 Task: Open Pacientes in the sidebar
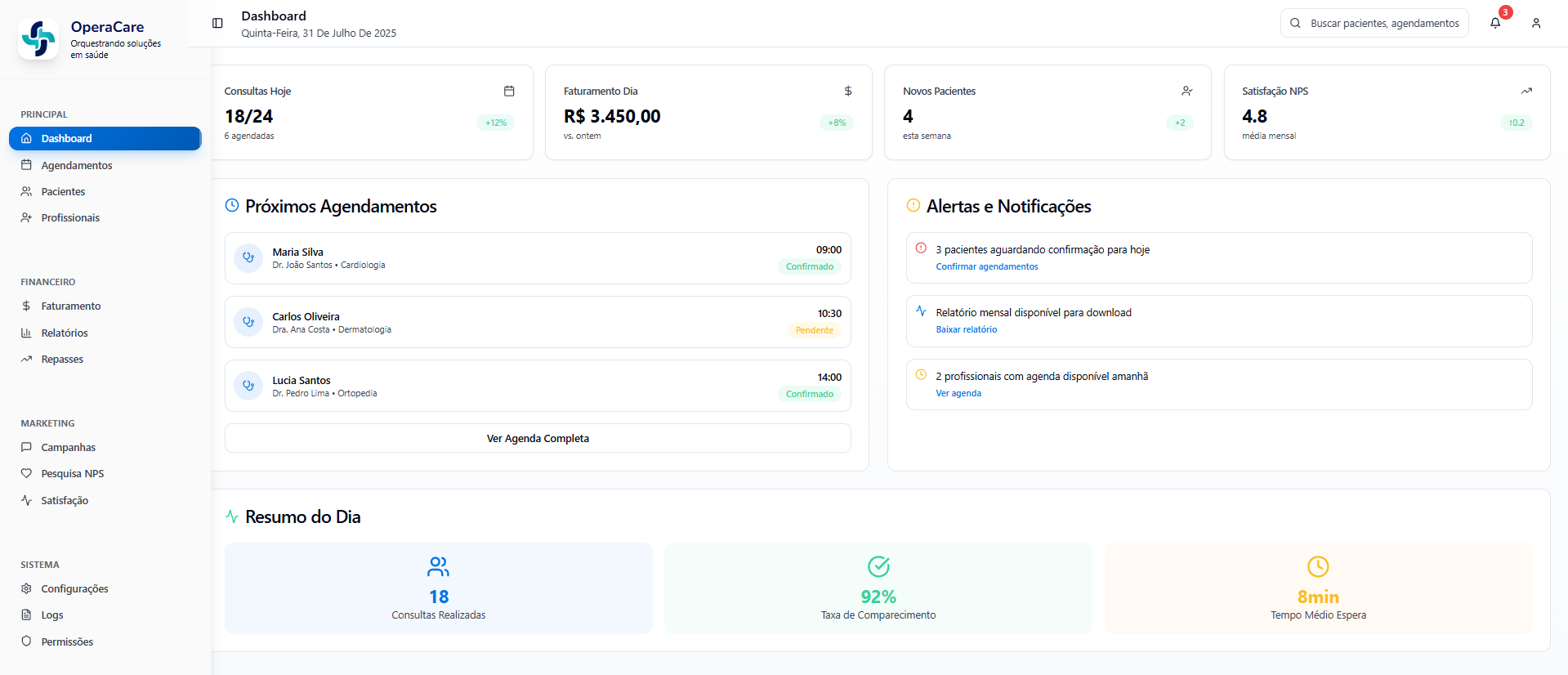coord(105,191)
